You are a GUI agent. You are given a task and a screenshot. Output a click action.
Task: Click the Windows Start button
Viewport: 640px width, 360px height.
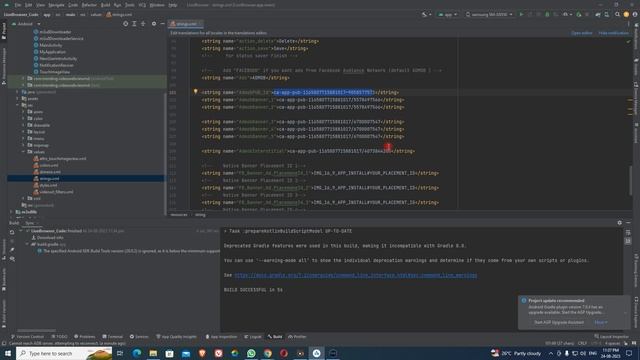pos(7,353)
